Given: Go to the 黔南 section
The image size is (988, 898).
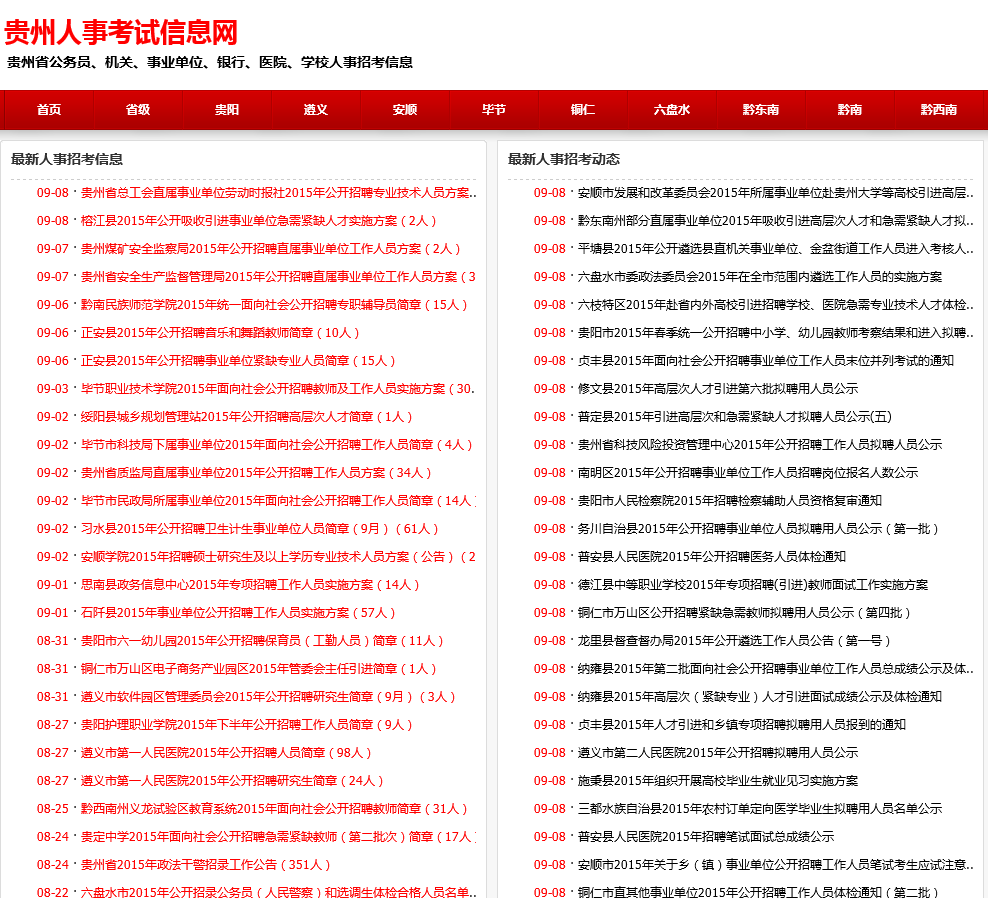Looking at the screenshot, I should click(x=849, y=110).
